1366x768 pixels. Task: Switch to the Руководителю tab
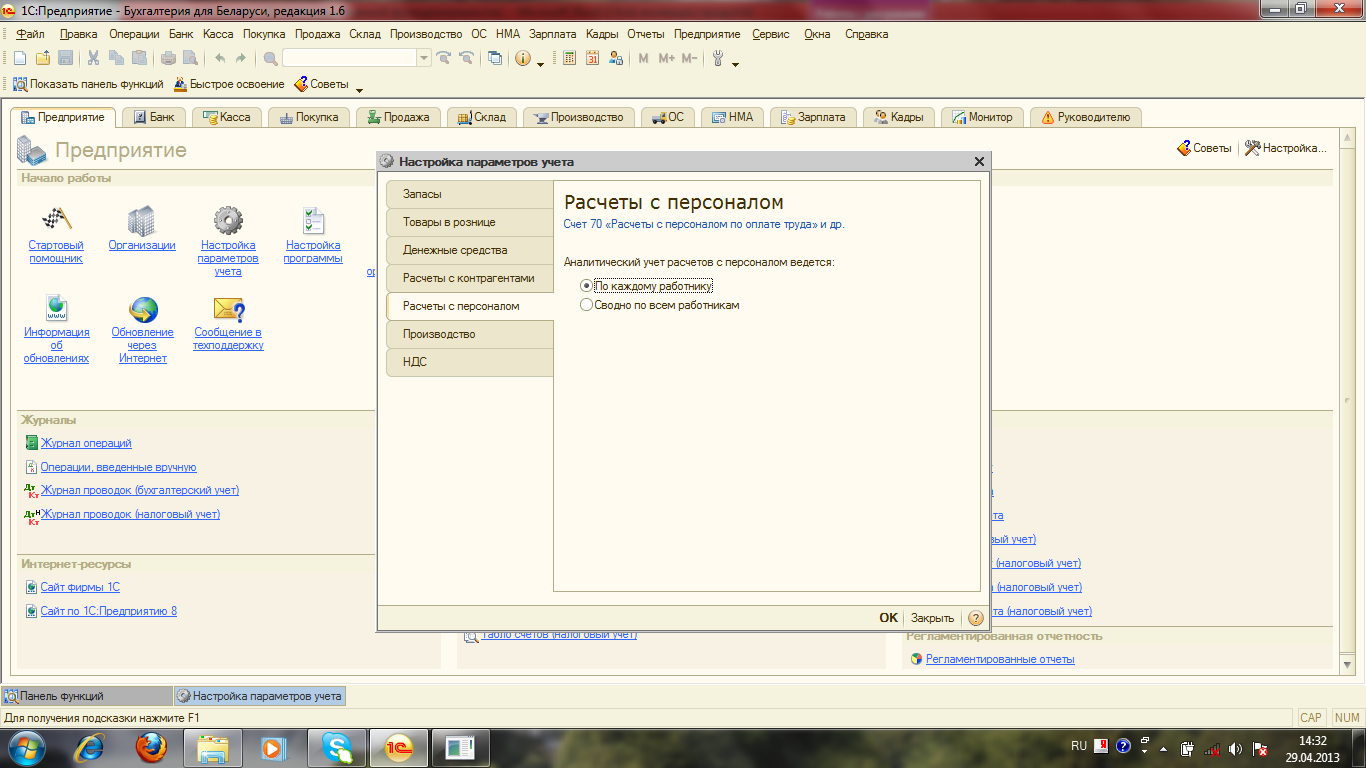pyautogui.click(x=1086, y=117)
